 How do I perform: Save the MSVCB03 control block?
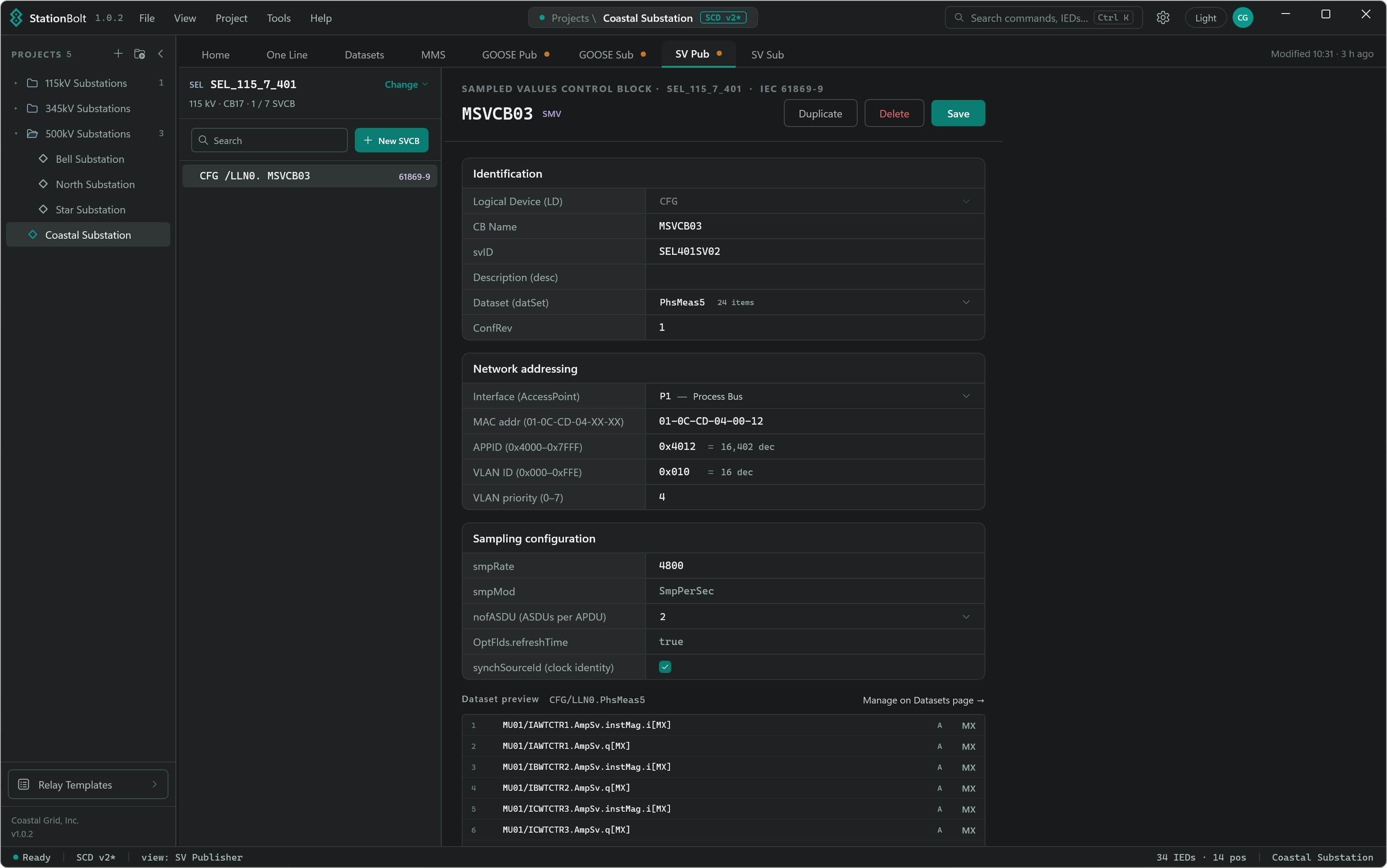tap(958, 113)
